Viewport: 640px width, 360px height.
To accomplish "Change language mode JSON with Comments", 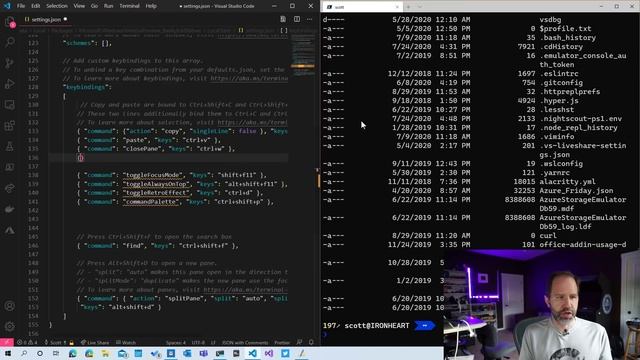I will coord(245,342).
